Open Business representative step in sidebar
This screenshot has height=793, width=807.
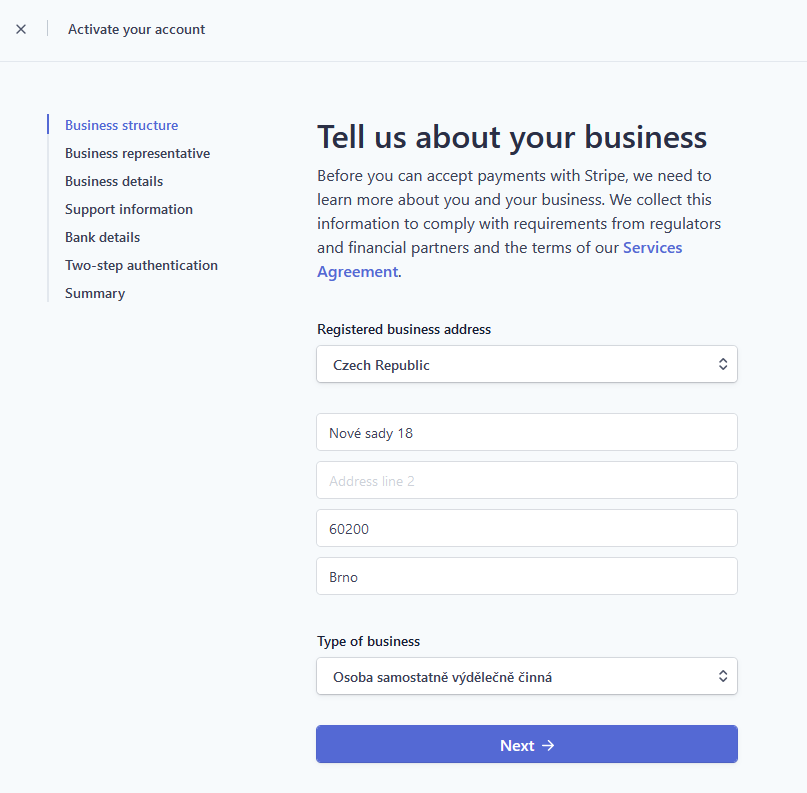137,153
